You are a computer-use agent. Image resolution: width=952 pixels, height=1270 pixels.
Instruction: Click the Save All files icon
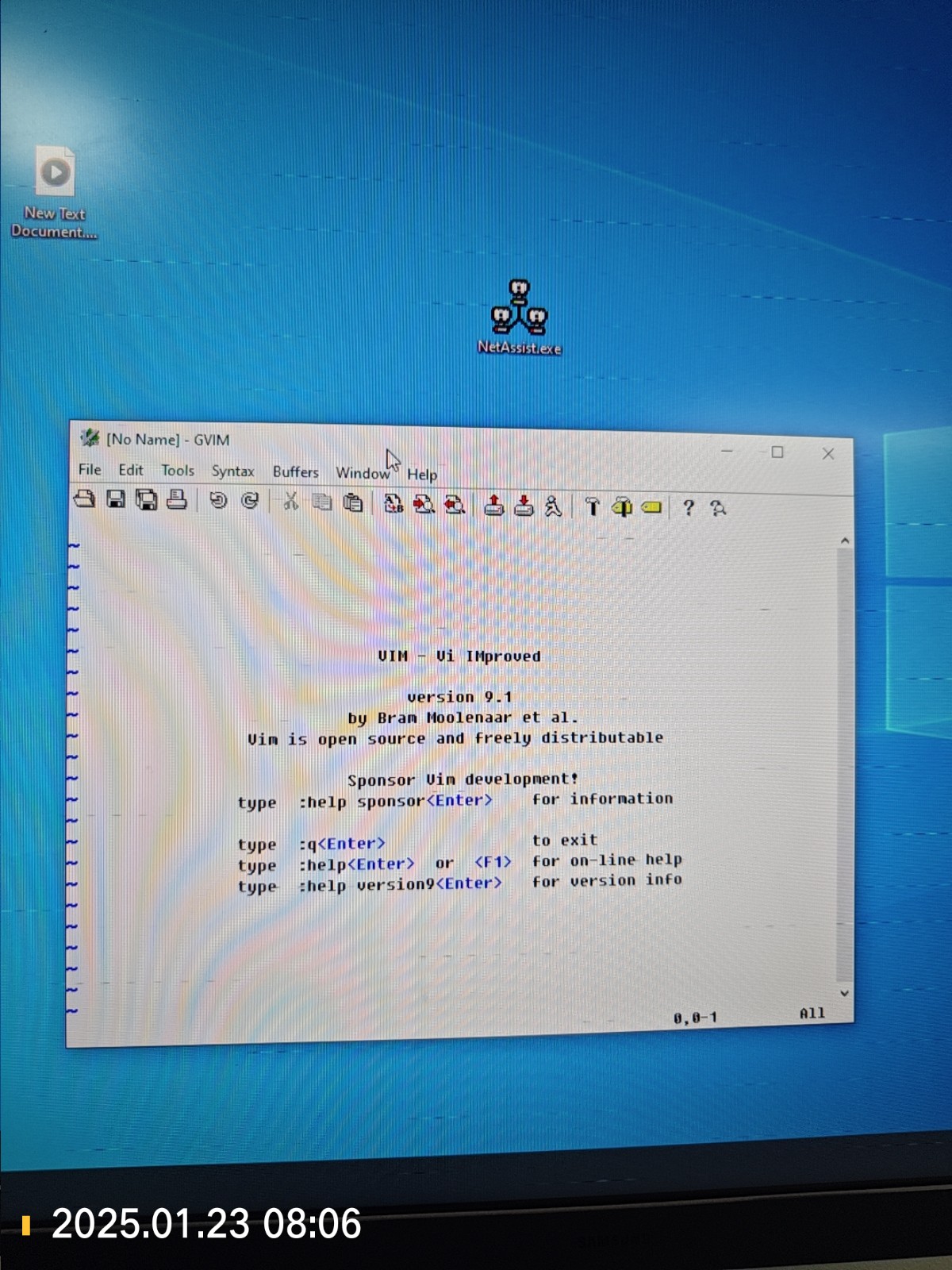click(146, 500)
